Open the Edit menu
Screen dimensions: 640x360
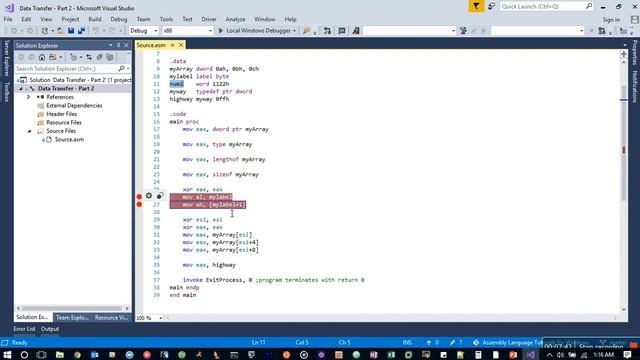[x=26, y=19]
